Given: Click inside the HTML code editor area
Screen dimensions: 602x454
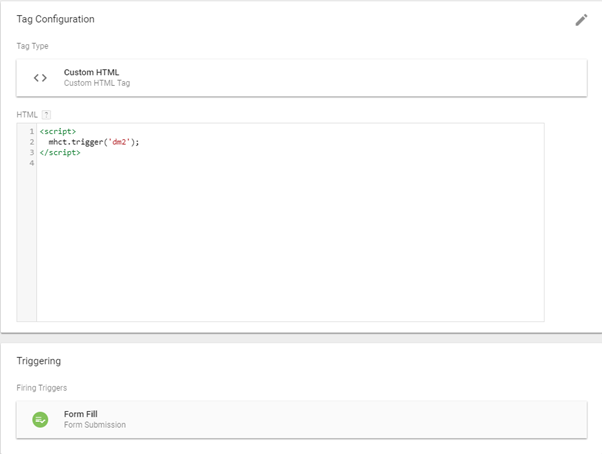Looking at the screenshot, I should [x=290, y=222].
